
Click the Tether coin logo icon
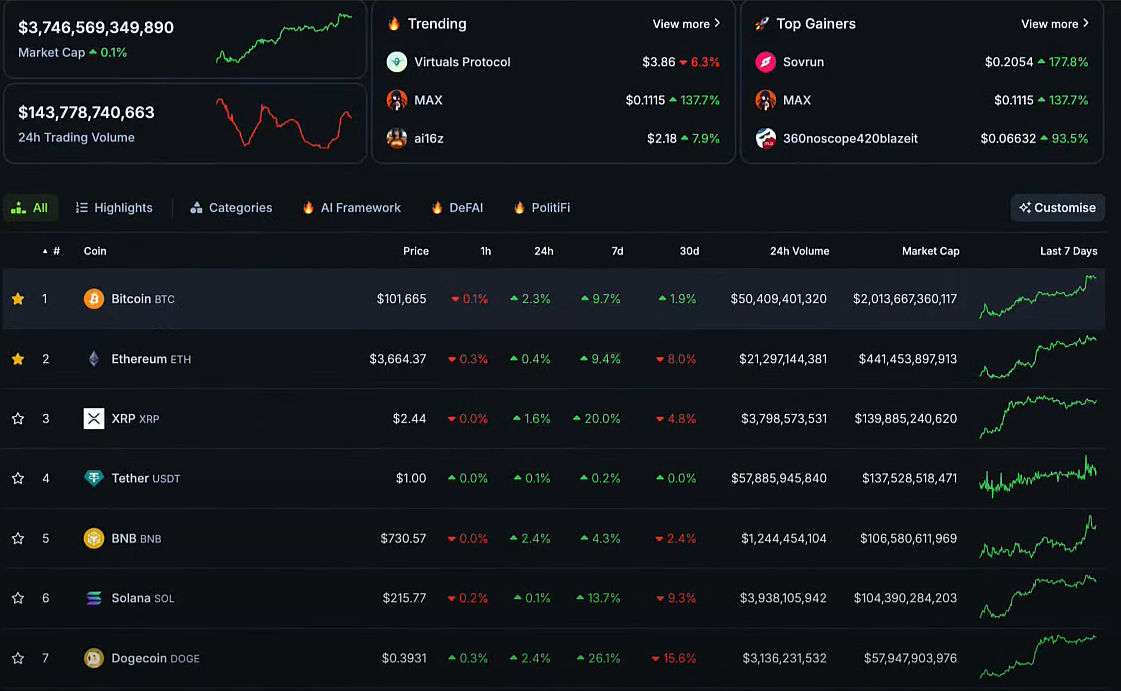point(93,479)
